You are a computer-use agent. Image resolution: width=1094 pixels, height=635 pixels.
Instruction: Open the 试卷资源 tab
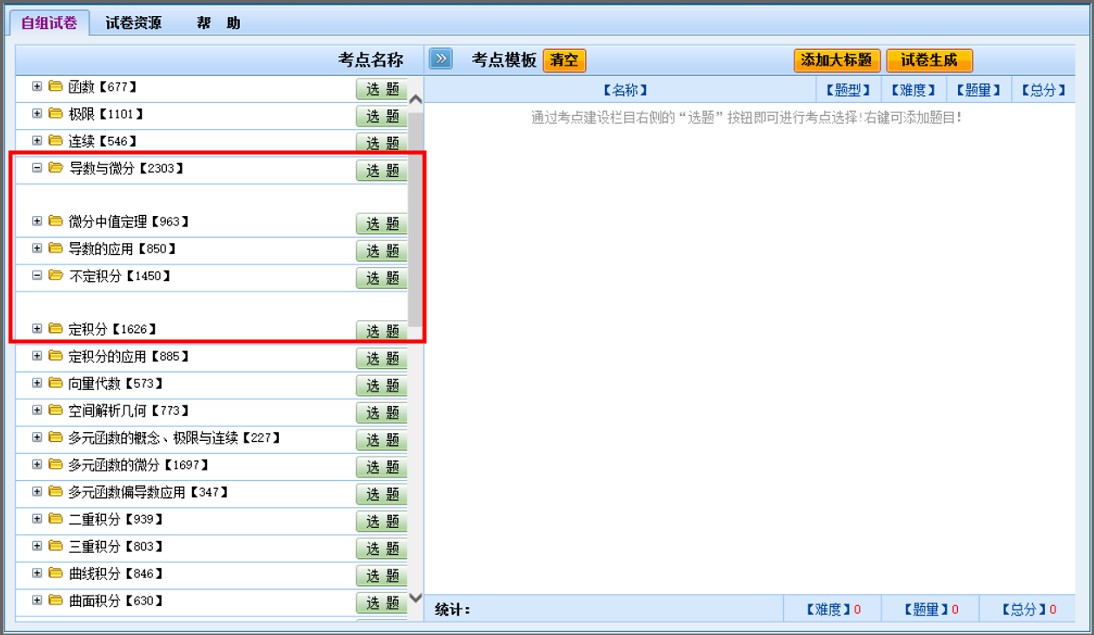click(133, 23)
